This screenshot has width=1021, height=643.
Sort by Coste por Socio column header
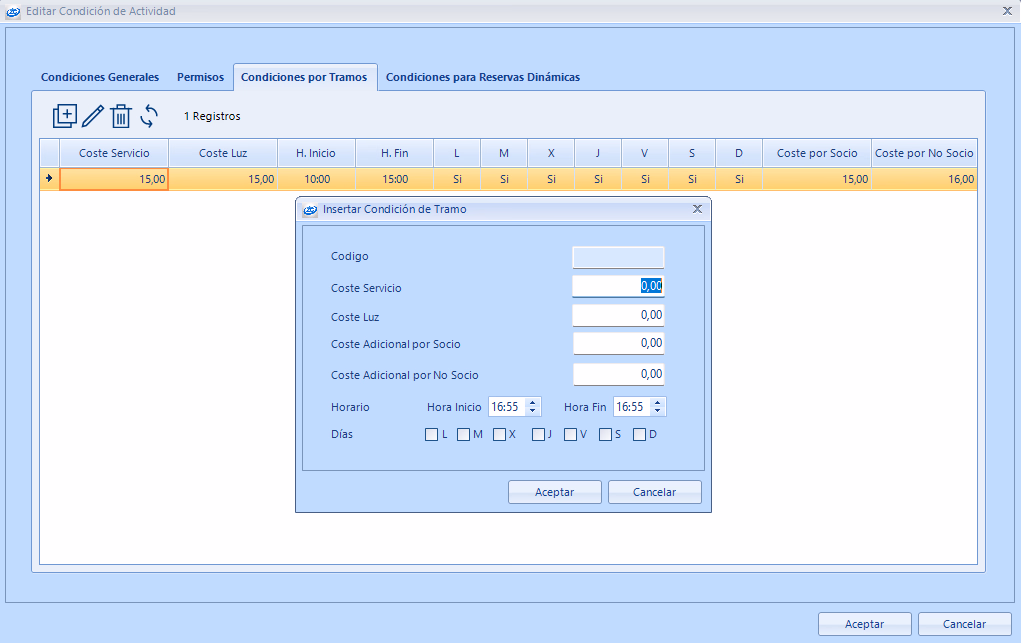tap(816, 153)
